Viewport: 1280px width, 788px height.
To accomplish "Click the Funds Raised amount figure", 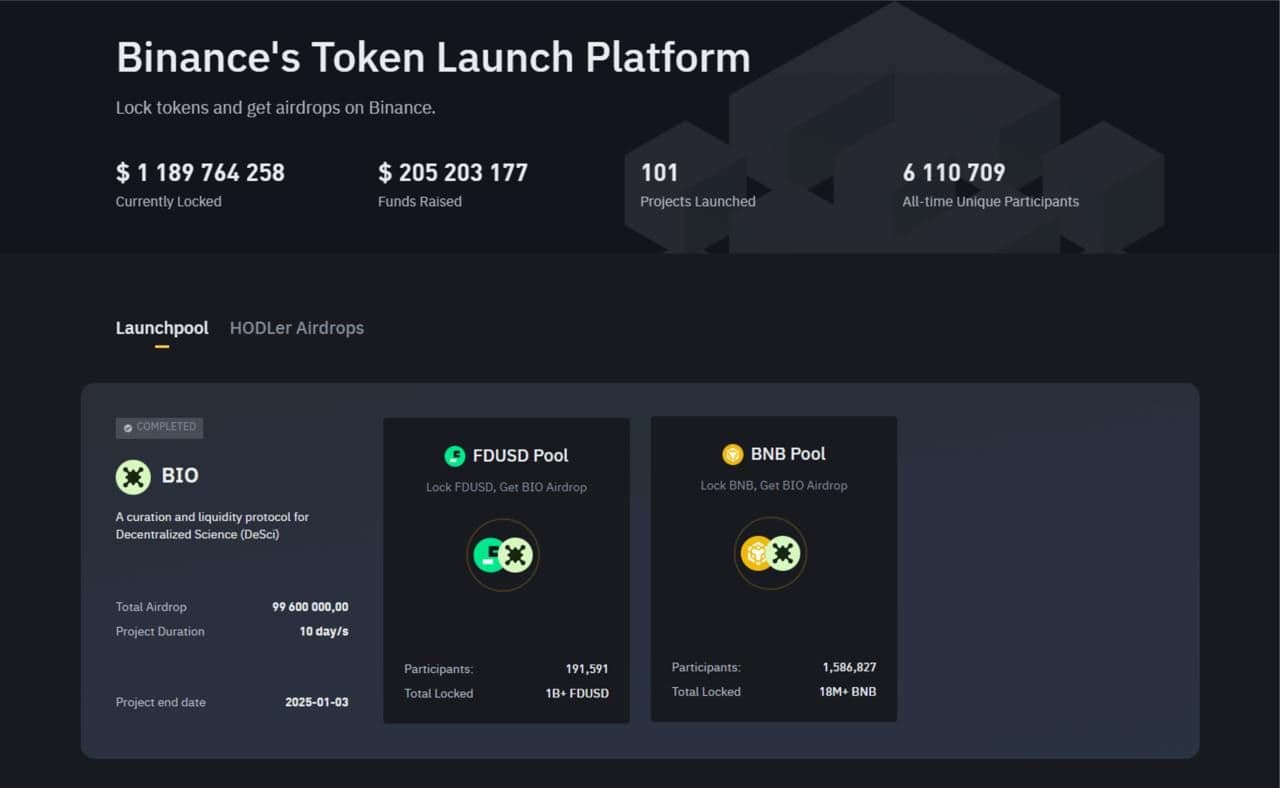I will tap(452, 173).
